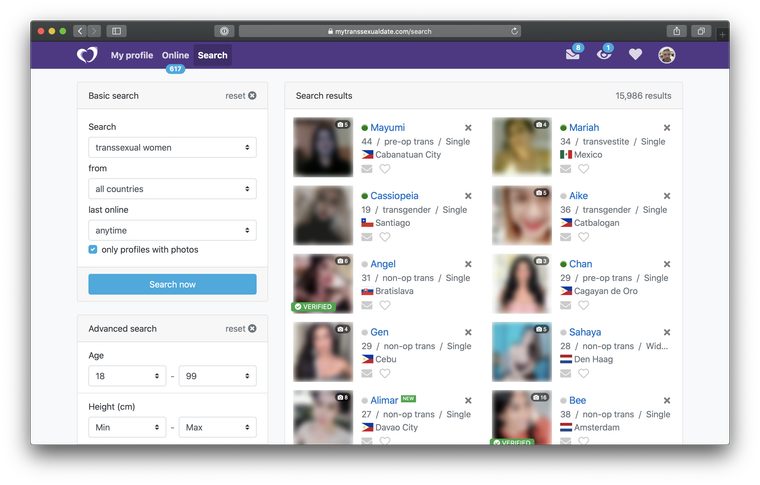Remove Aike from results with X
This screenshot has width=760, height=485.
click(x=667, y=196)
